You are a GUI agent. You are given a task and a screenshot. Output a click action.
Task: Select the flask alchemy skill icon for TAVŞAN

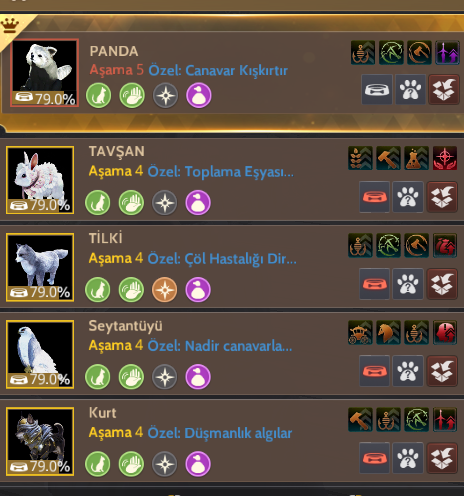(x=416, y=158)
